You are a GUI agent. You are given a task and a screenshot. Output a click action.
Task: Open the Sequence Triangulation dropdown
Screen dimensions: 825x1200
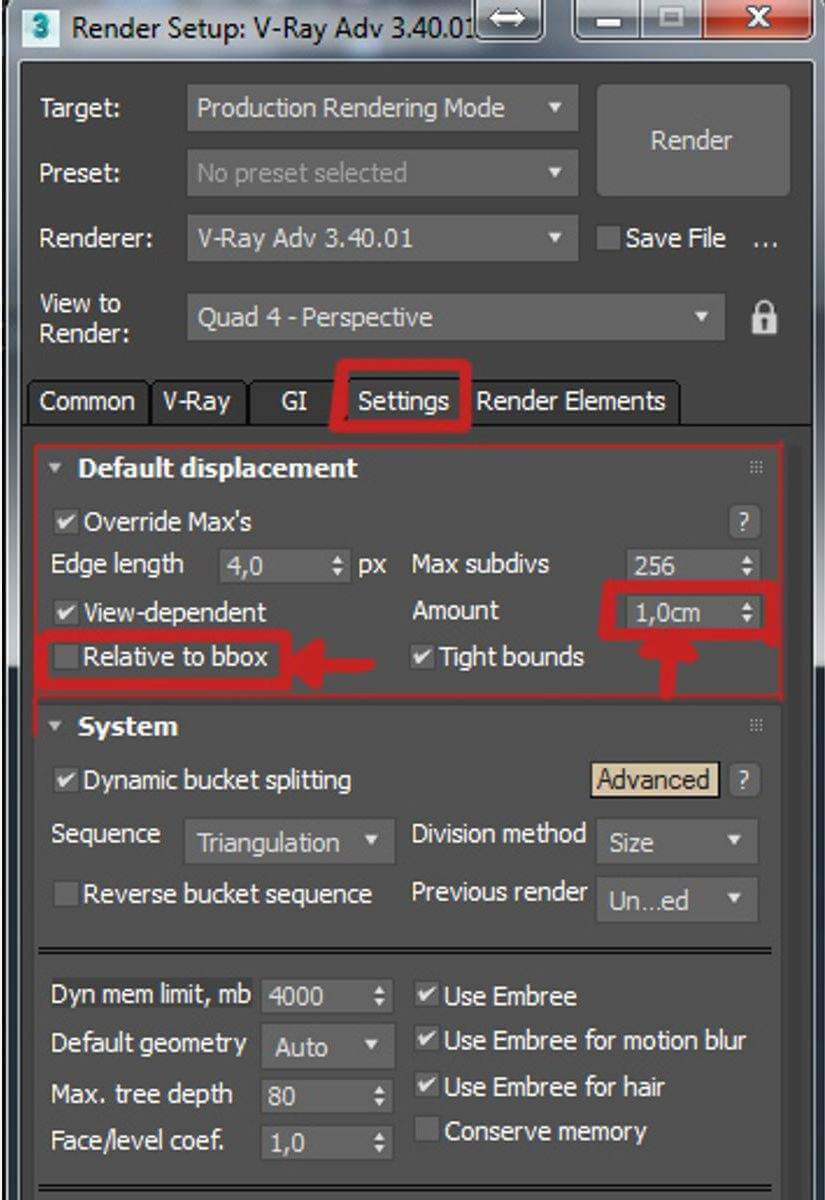tap(287, 842)
